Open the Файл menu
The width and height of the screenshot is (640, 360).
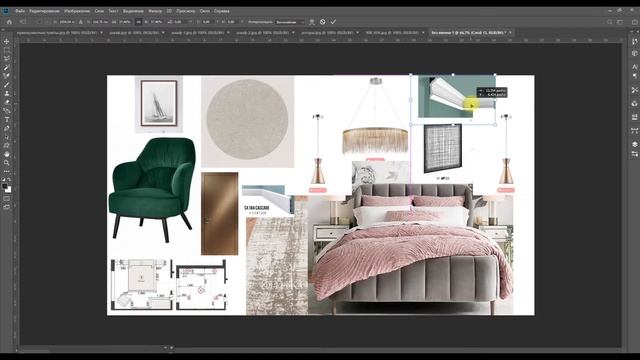(x=20, y=11)
